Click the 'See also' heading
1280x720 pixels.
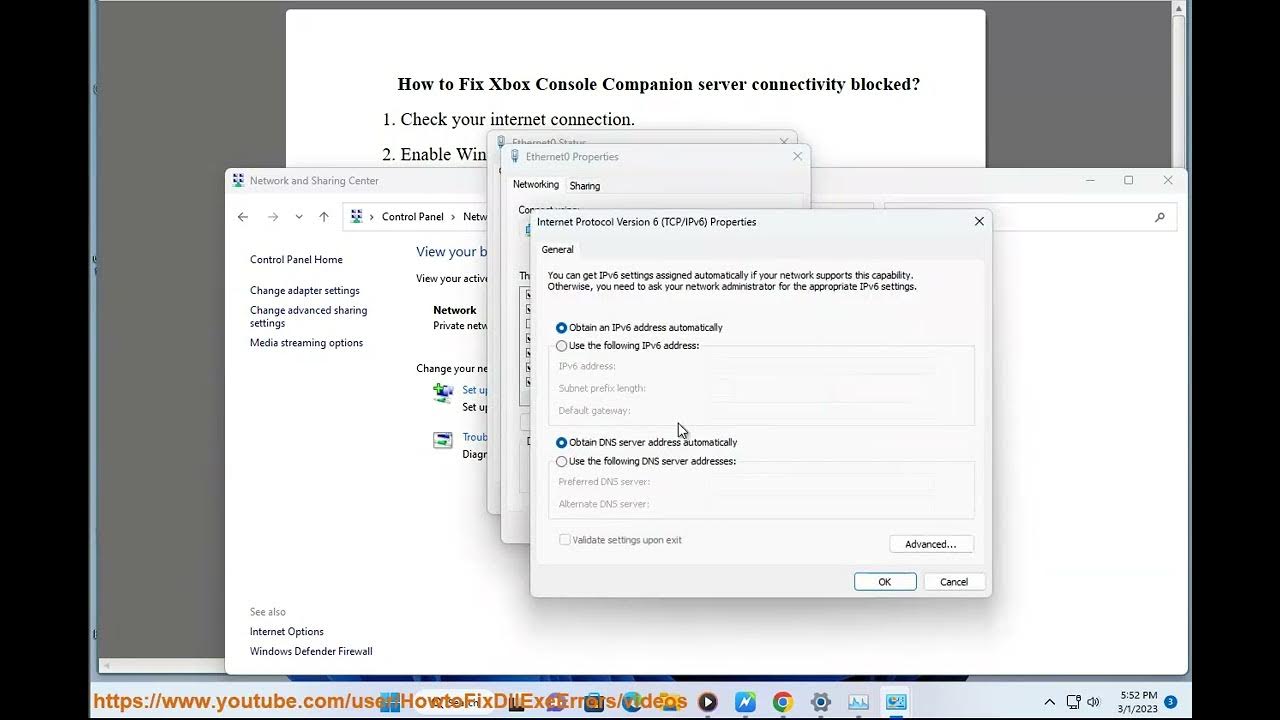[x=268, y=612]
